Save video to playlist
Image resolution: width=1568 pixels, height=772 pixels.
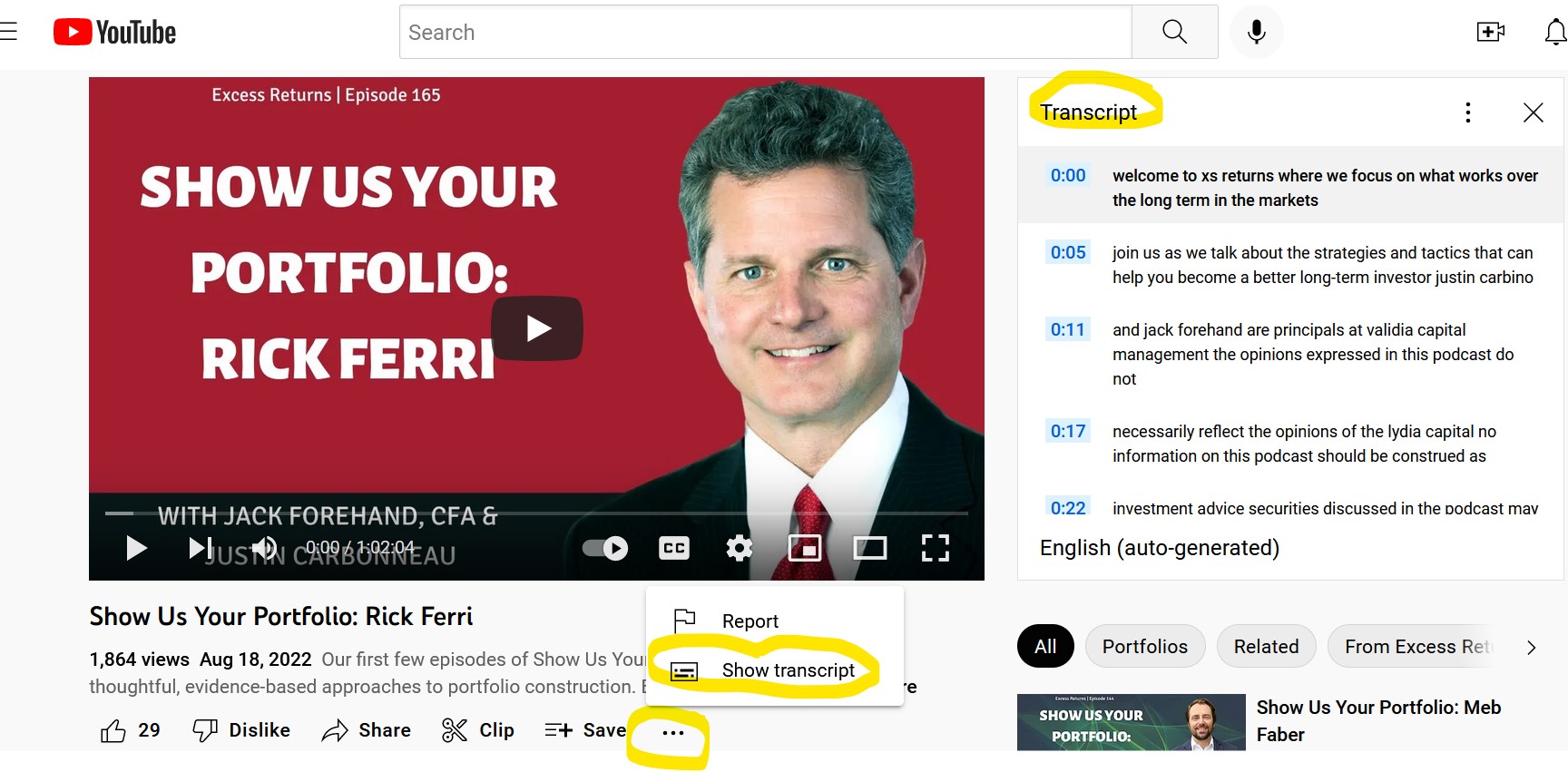[585, 730]
